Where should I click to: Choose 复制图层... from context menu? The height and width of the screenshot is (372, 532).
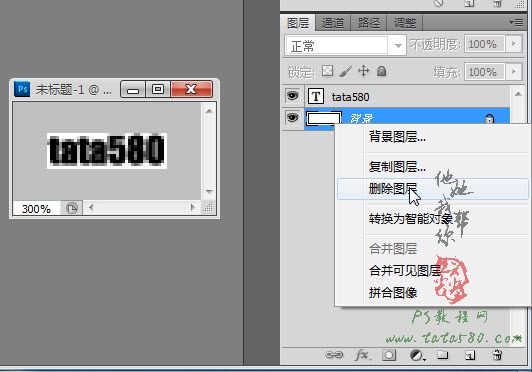pos(397,167)
